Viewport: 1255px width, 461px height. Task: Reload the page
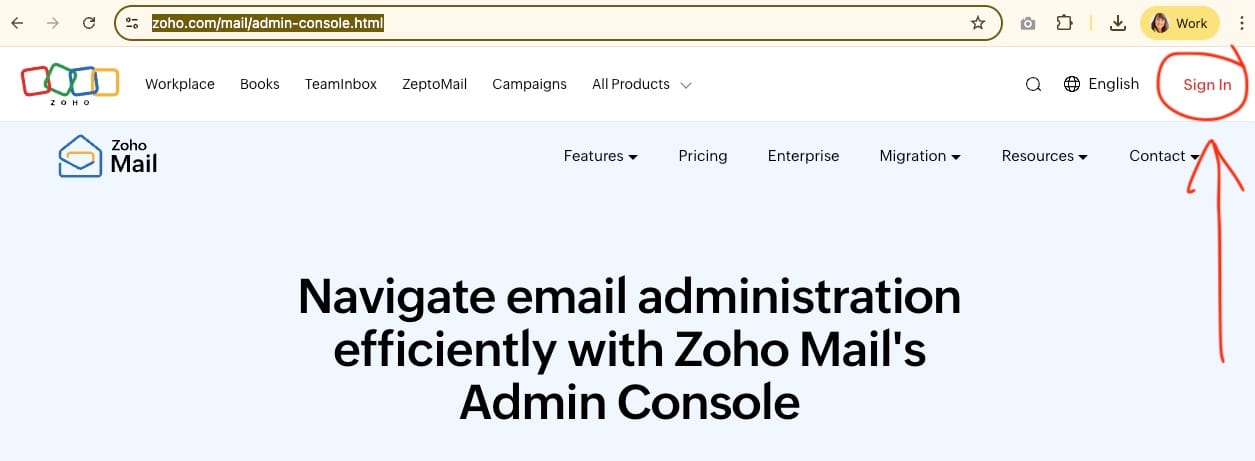click(x=89, y=23)
